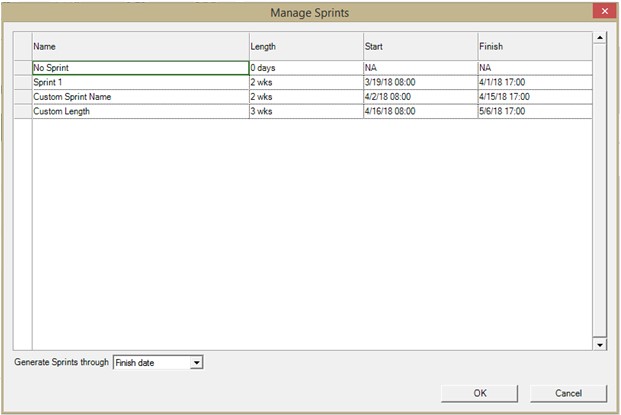Click the scroll up arrow
621x415 pixels.
600,38
